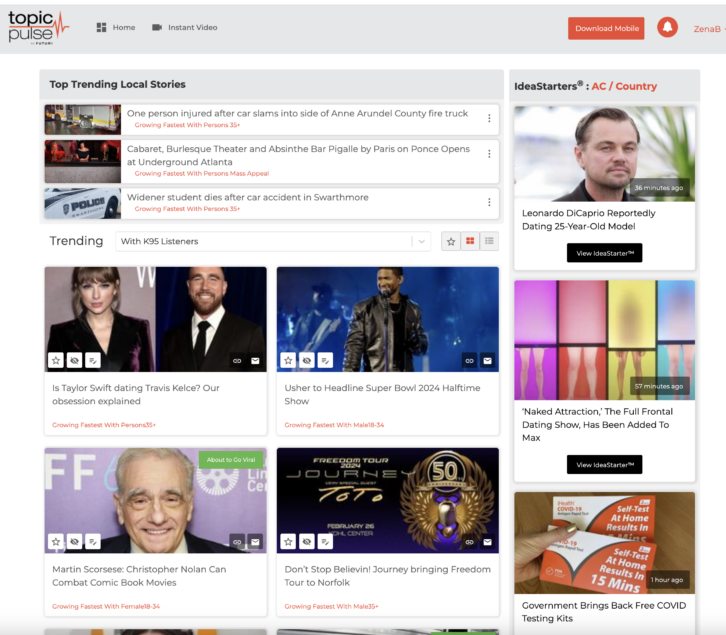Image resolution: width=726 pixels, height=635 pixels.
Task: Click Growing Fastest With Male18-34 label
Action: 334,425
